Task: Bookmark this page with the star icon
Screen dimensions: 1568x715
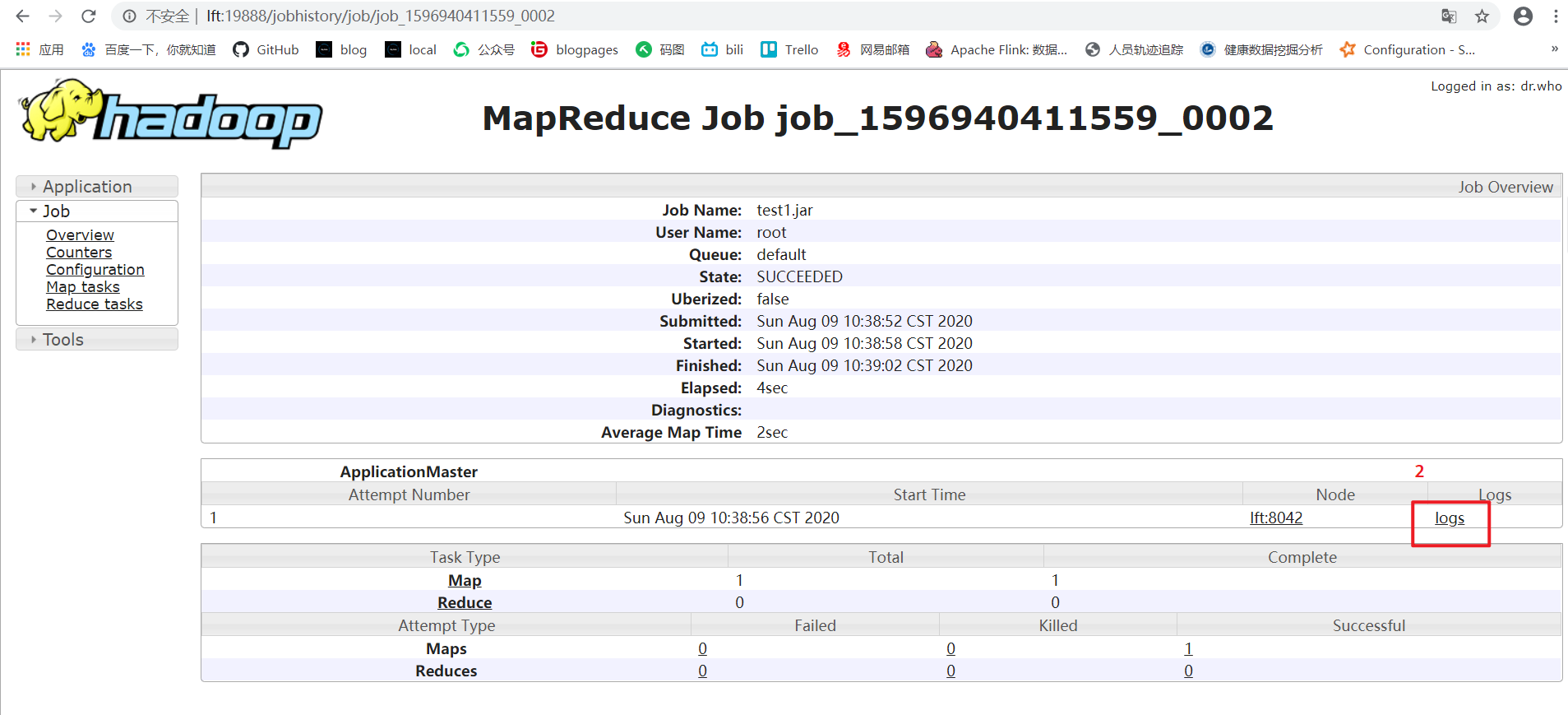Action: pyautogui.click(x=1482, y=16)
